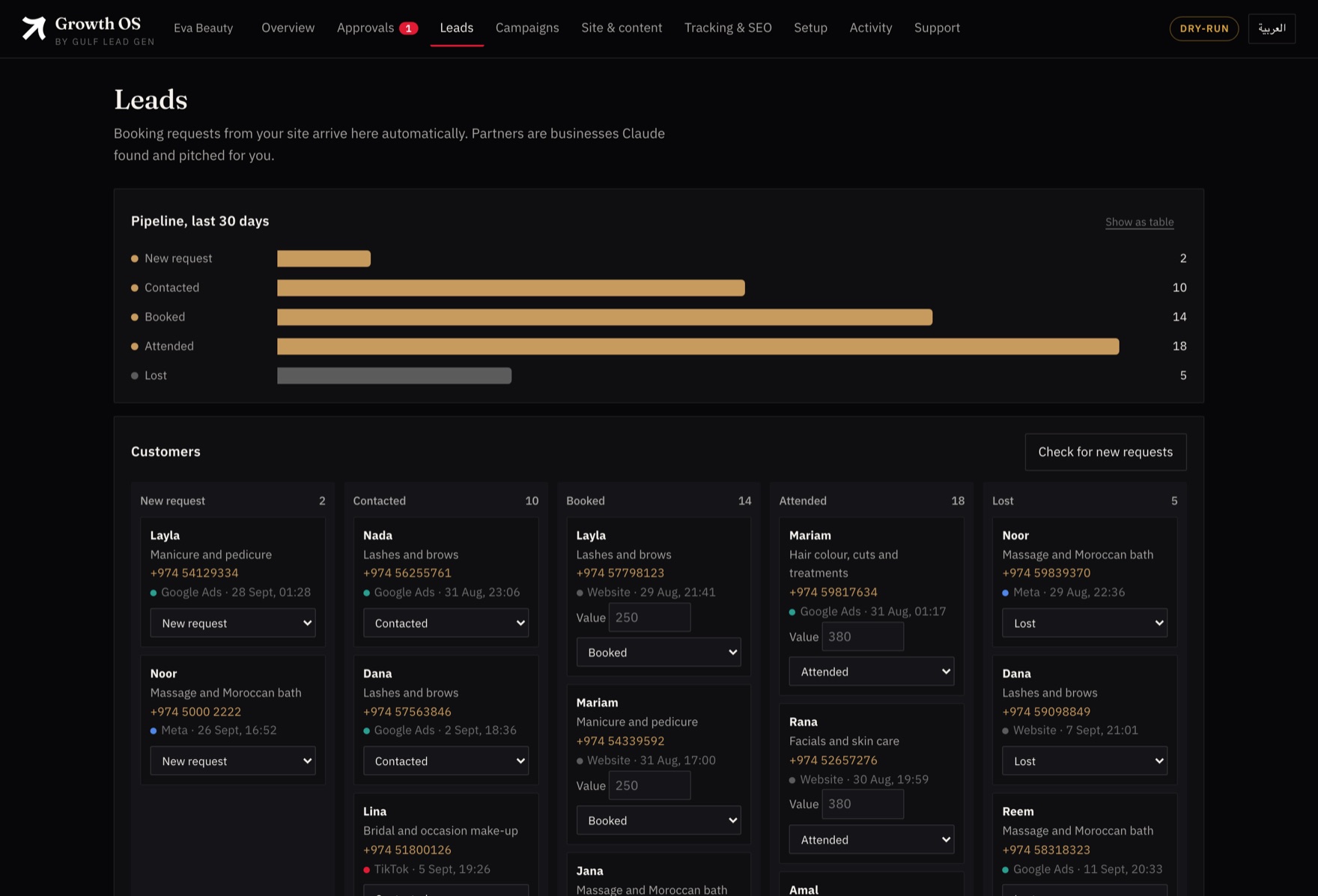This screenshot has width=1318, height=896.
Task: Click the Value field on Rana's card
Action: 863,804
